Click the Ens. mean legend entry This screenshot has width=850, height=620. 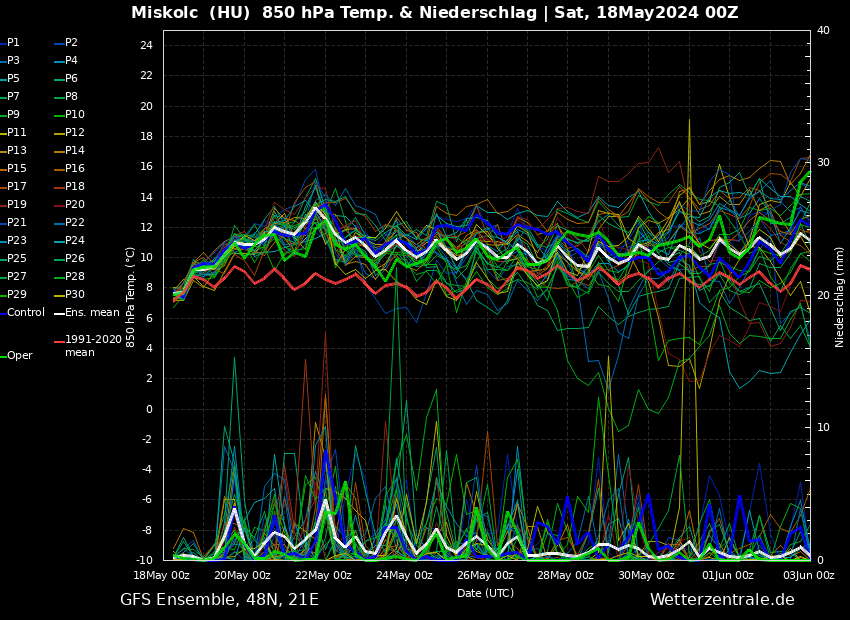(x=92, y=313)
